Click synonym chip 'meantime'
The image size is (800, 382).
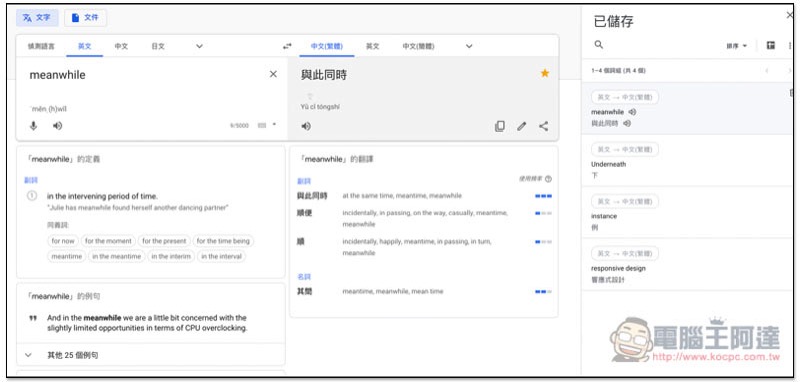point(67,257)
